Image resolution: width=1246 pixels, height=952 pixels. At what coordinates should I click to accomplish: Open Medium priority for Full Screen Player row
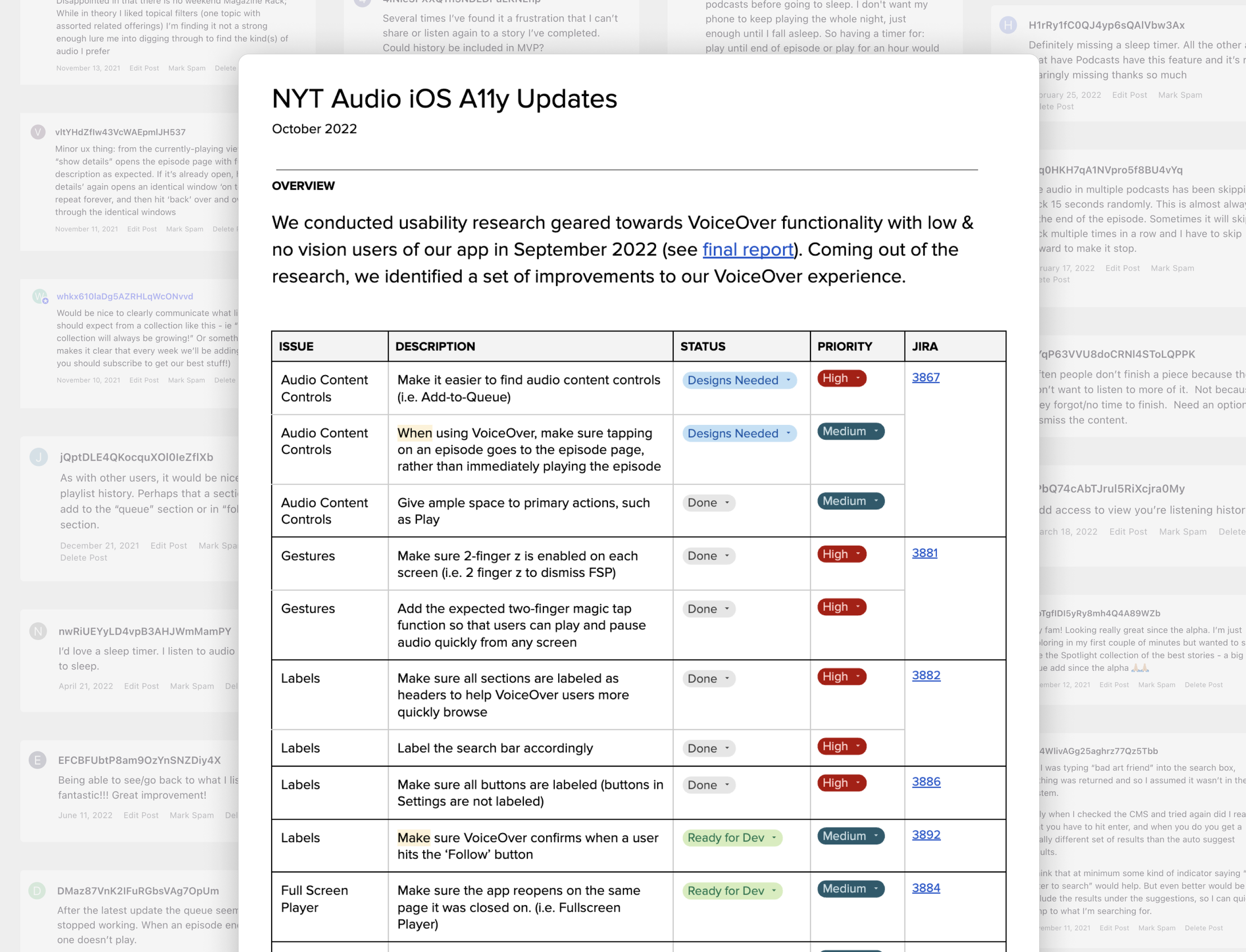850,889
